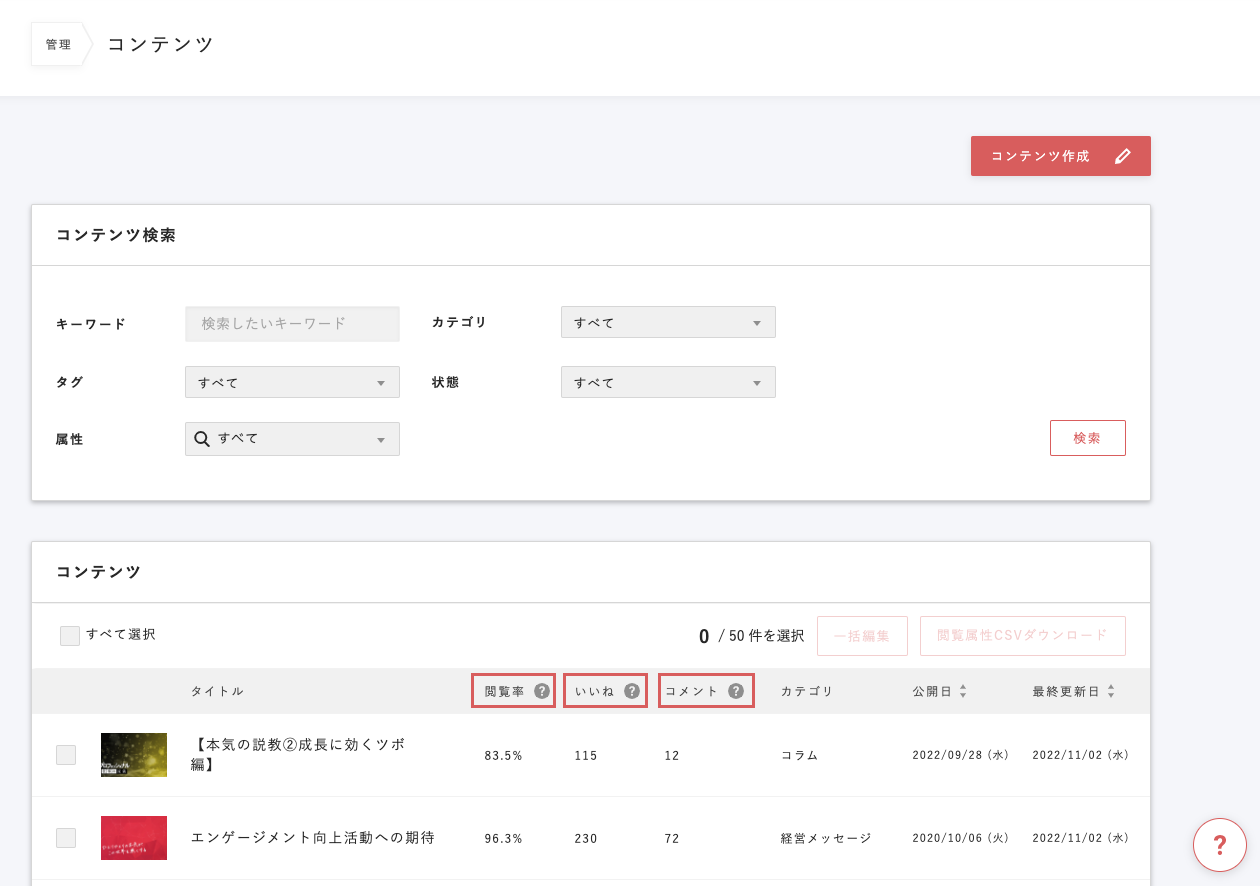The image size is (1260, 886).
Task: Open the 状態 dropdown
Action: [668, 383]
